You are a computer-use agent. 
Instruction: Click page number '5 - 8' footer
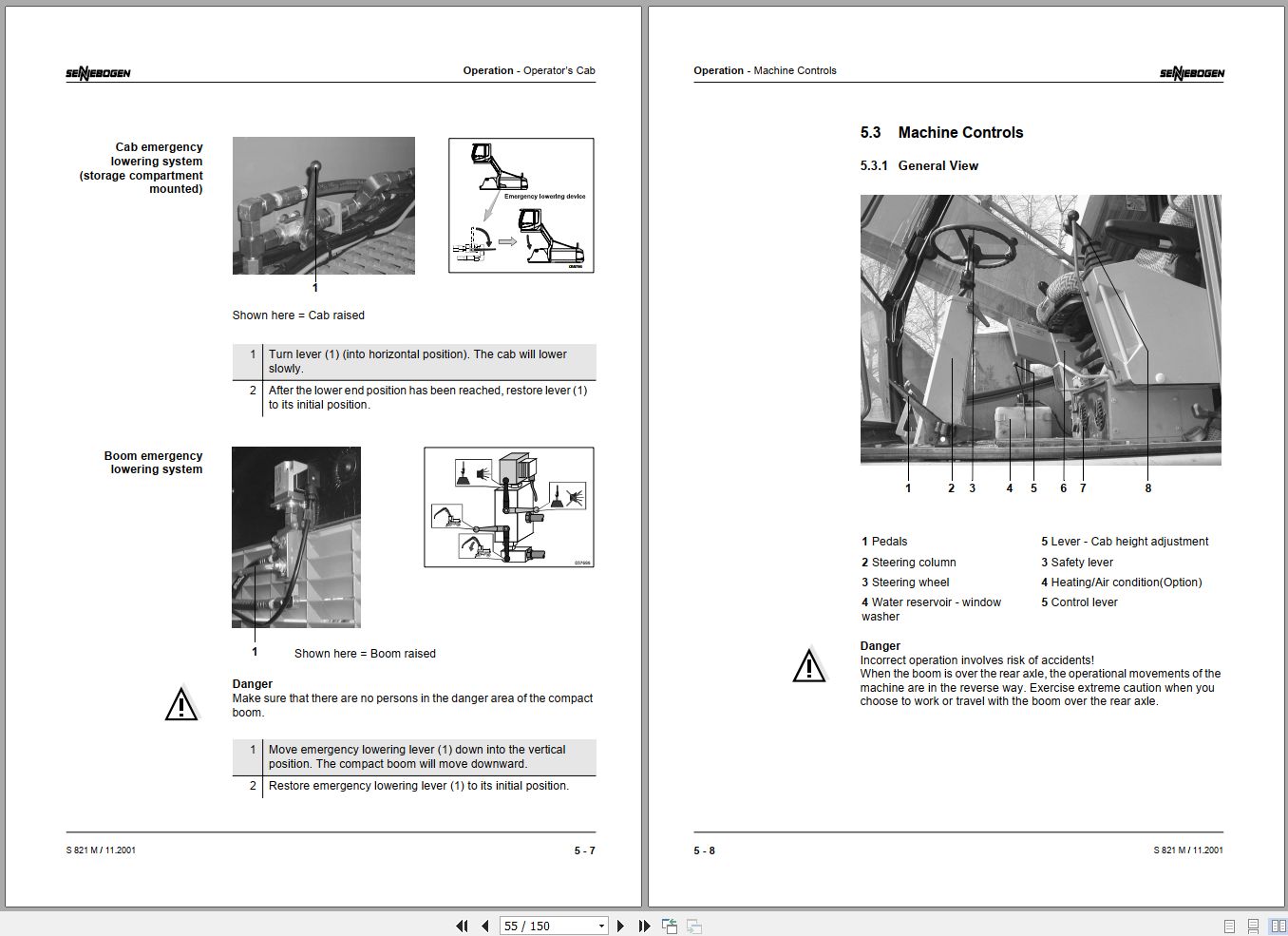tap(704, 850)
